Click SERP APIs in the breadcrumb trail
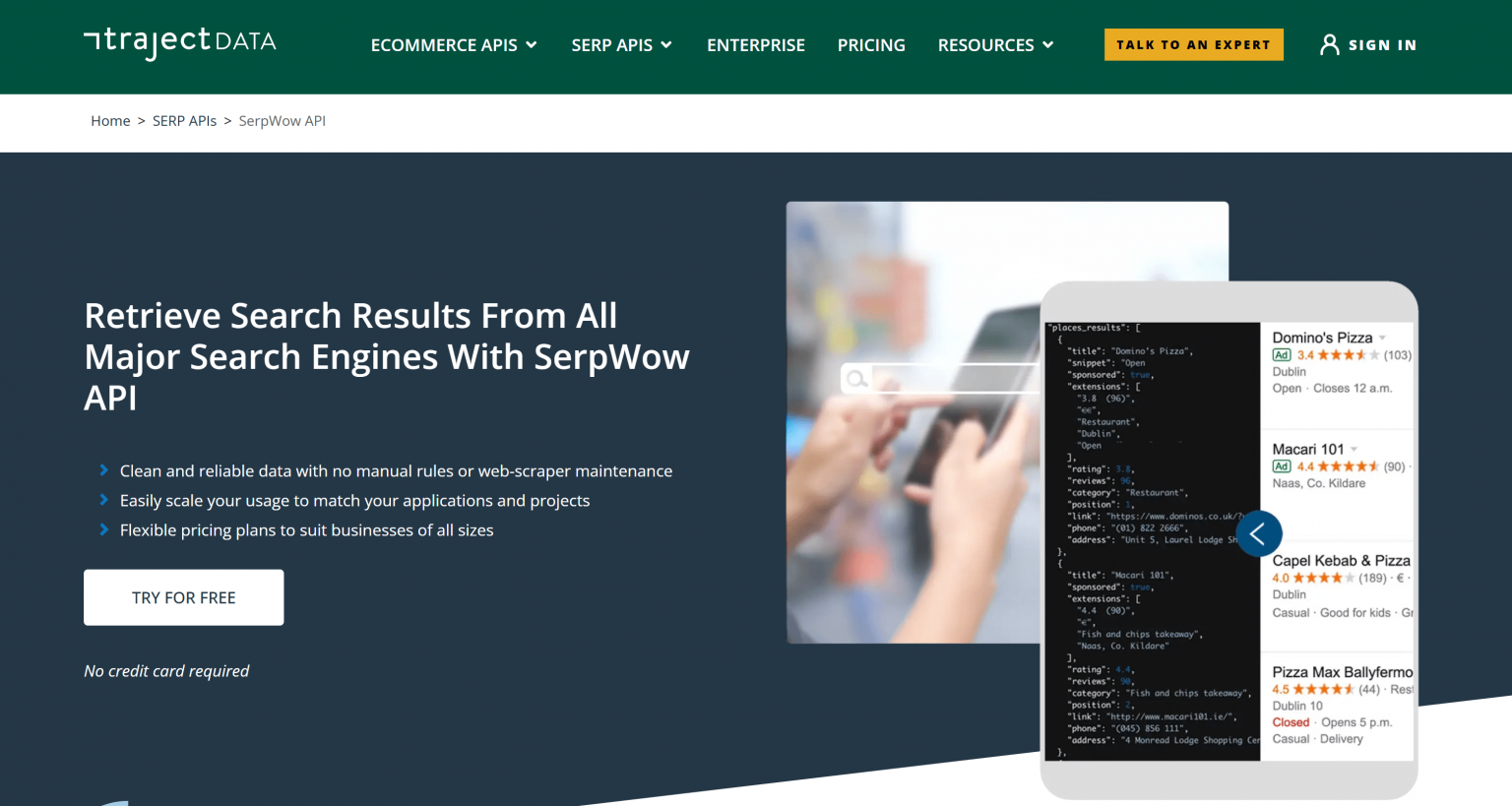The width and height of the screenshot is (1512, 806). 184,120
